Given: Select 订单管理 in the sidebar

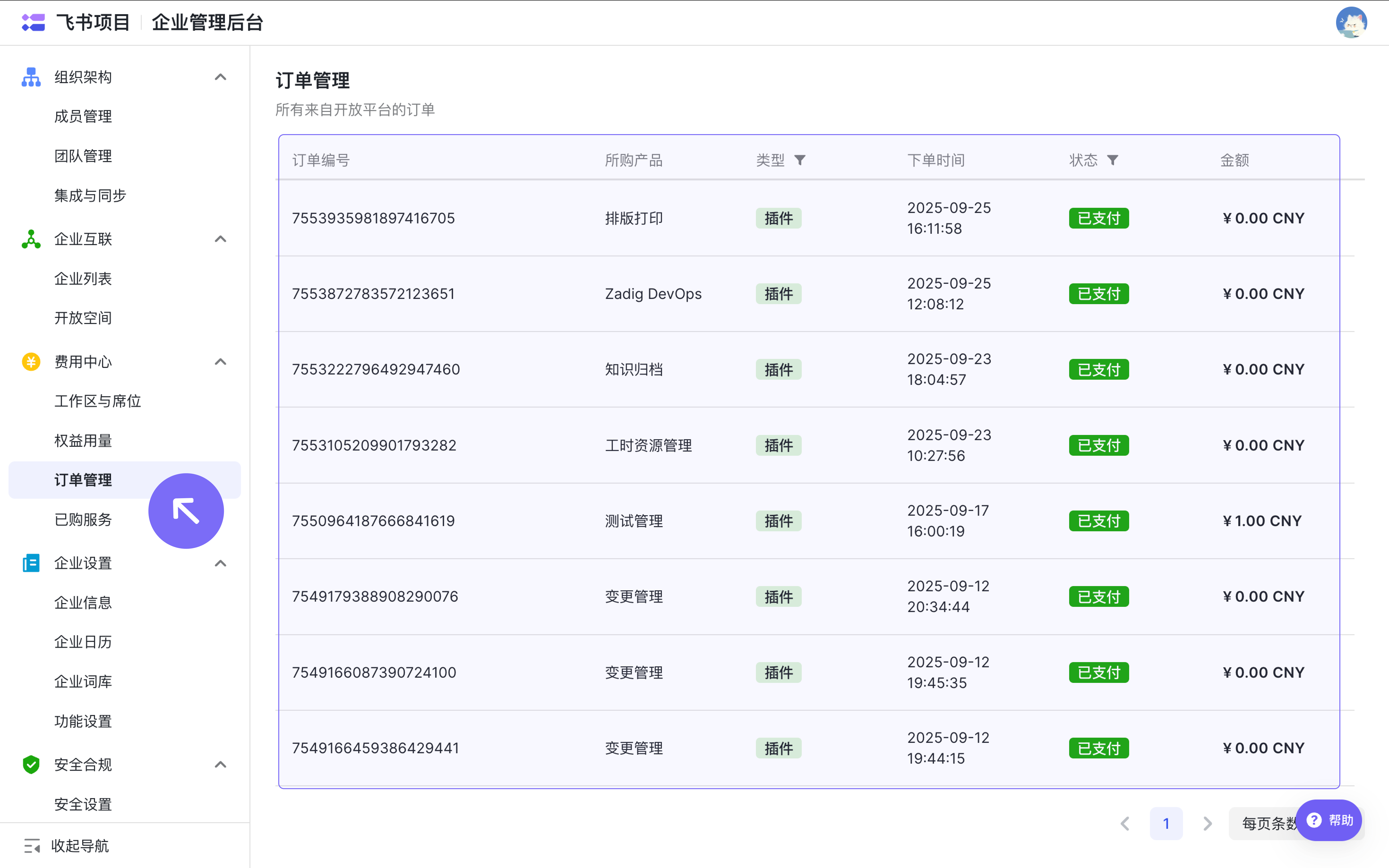Looking at the screenshot, I should (124, 480).
